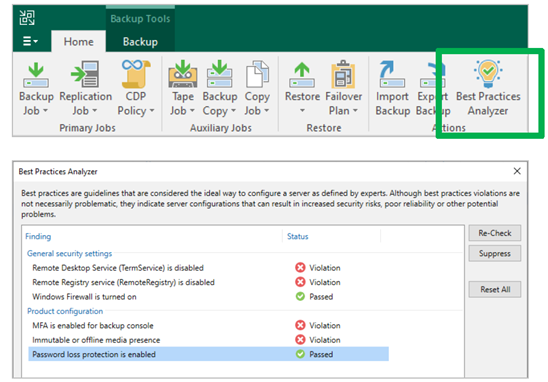This screenshot has width=548, height=382.
Task: Switch to the Backup ribbon tab
Action: 140,42
